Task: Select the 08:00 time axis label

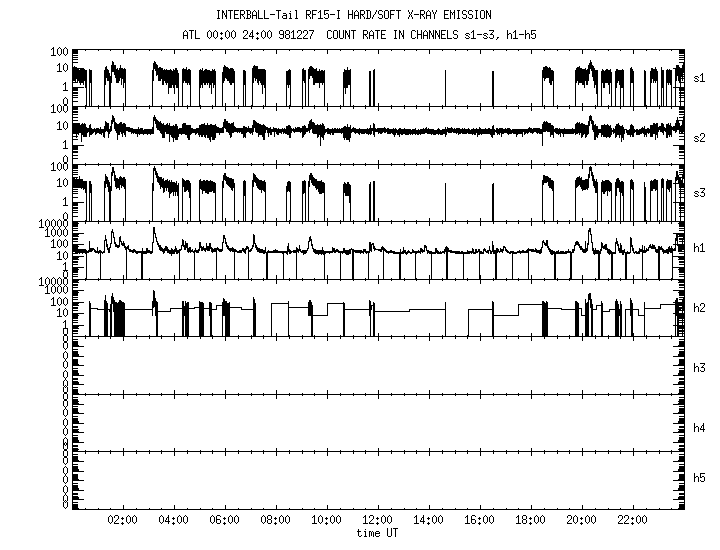Action: tap(275, 521)
